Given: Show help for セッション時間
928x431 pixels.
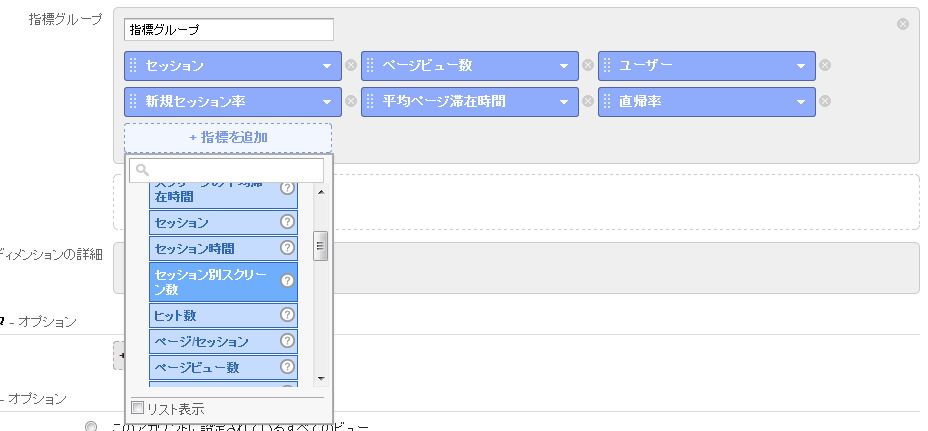Looking at the screenshot, I should [287, 247].
